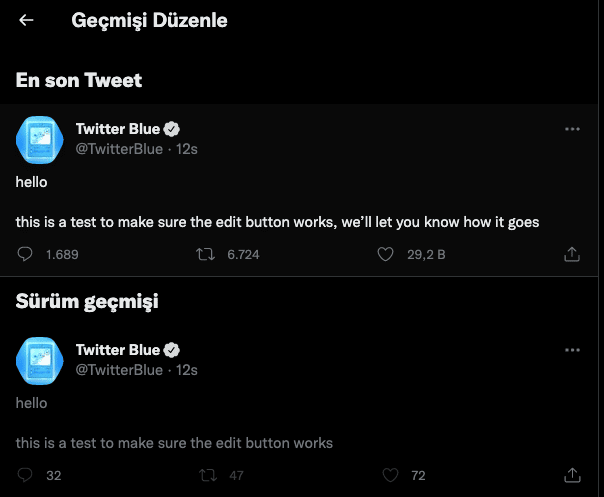Open more options for latest tweet
This screenshot has width=604, height=497.
(572, 129)
